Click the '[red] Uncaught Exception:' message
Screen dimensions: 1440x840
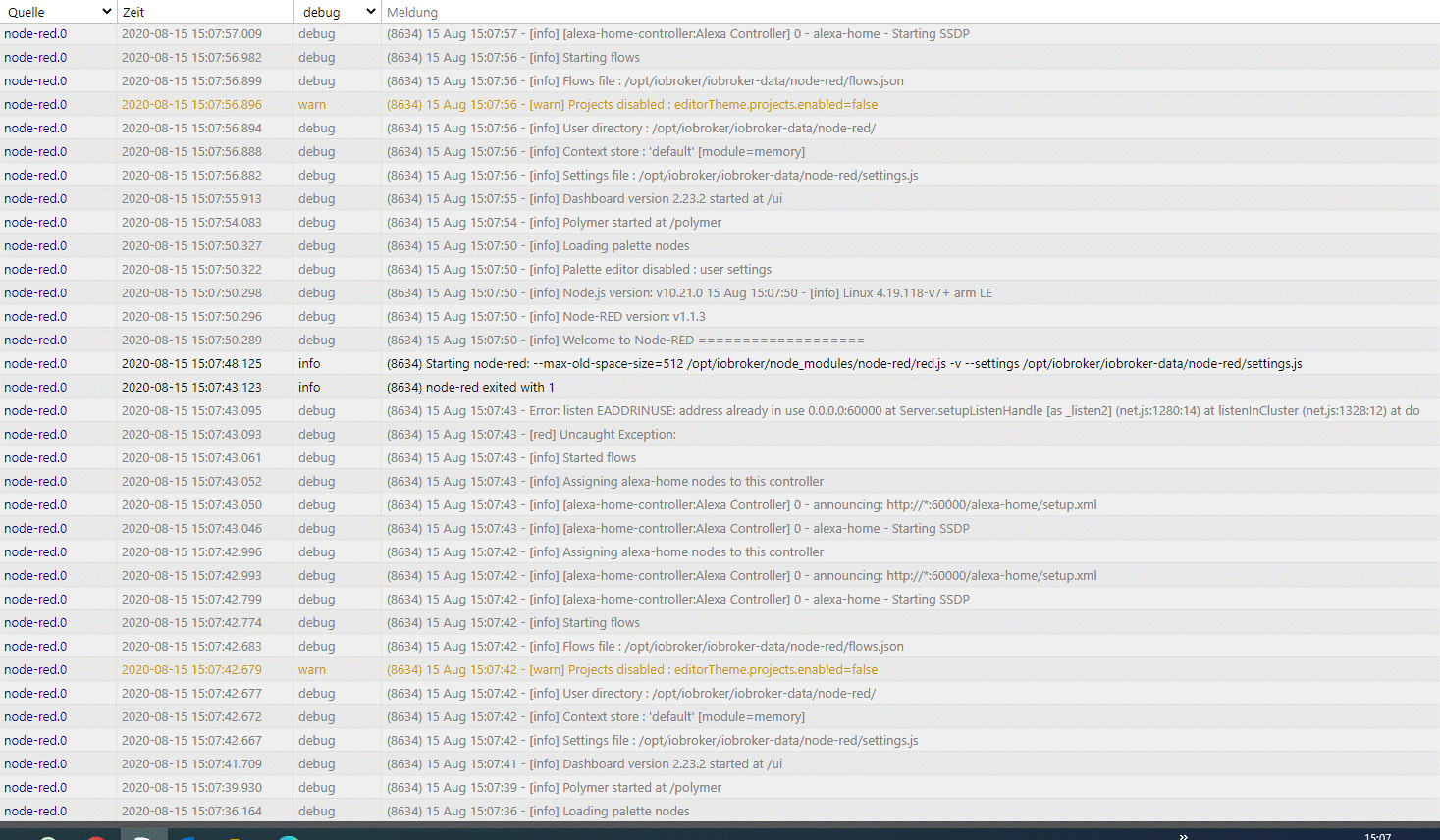[x=531, y=435]
